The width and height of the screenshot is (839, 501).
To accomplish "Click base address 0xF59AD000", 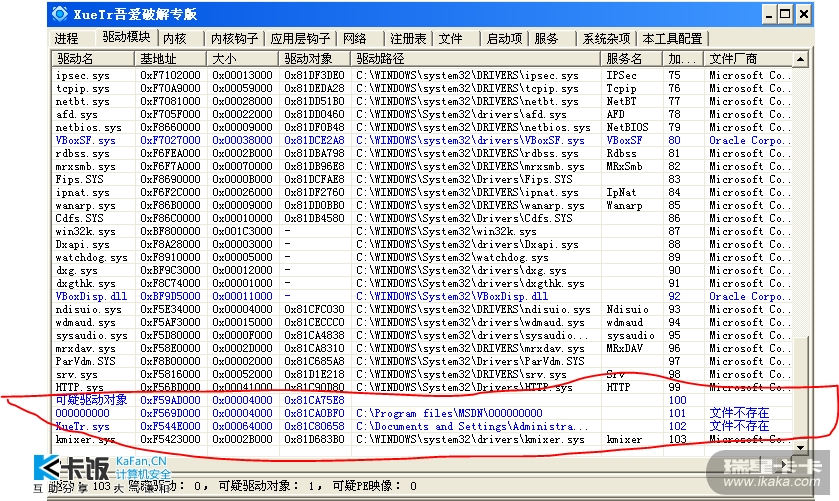I will [170, 400].
